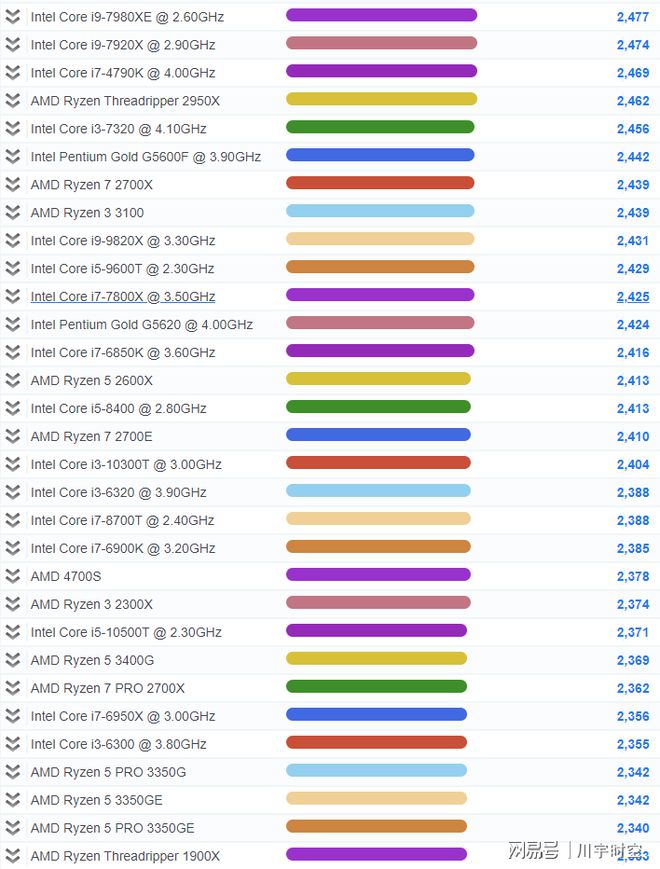Click the chevron icon beside Intel Core i3-6300
Screen dimensions: 660x869
pos(12,745)
